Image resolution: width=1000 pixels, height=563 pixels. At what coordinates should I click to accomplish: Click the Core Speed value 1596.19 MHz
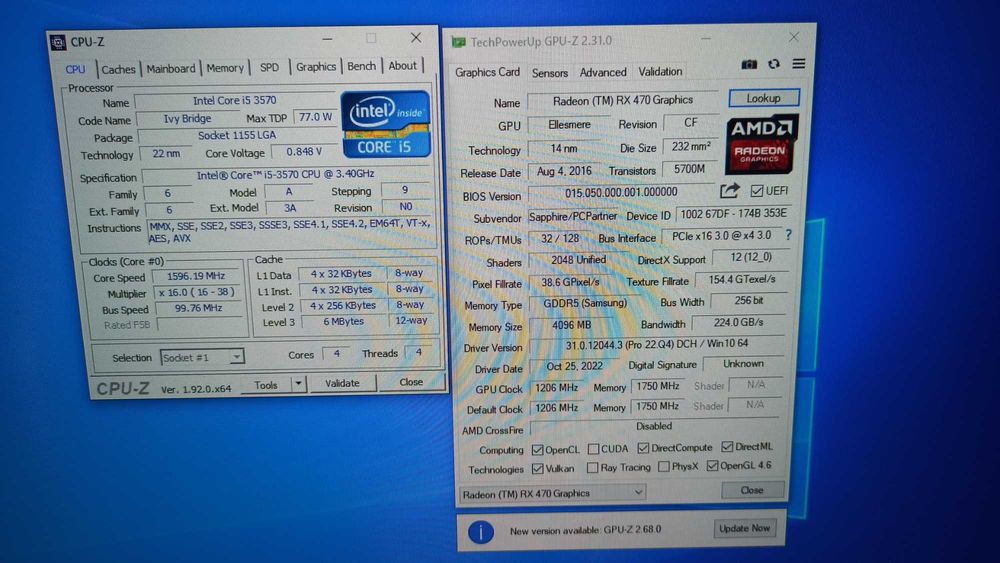coord(196,276)
